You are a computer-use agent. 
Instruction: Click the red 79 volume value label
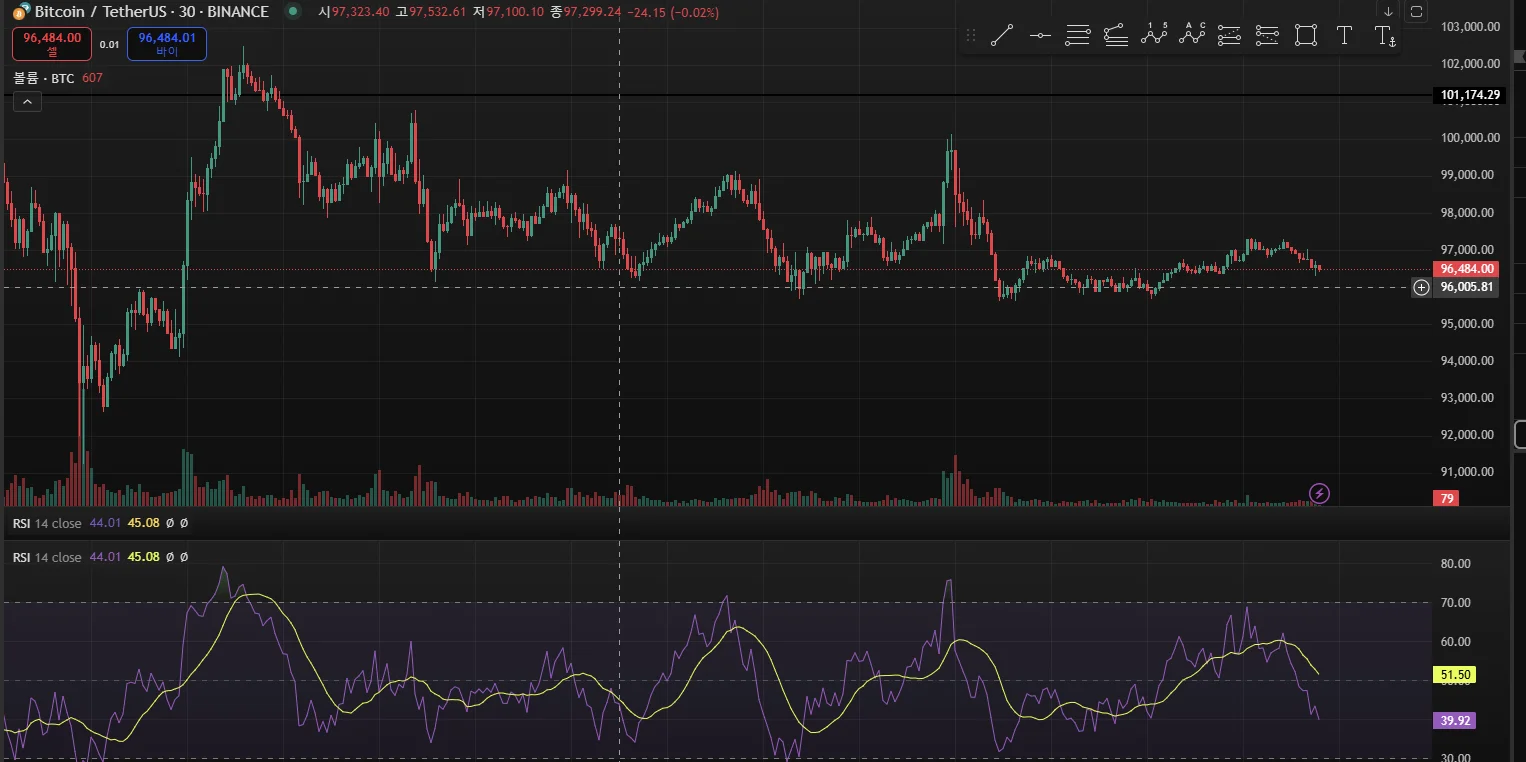pos(1445,498)
